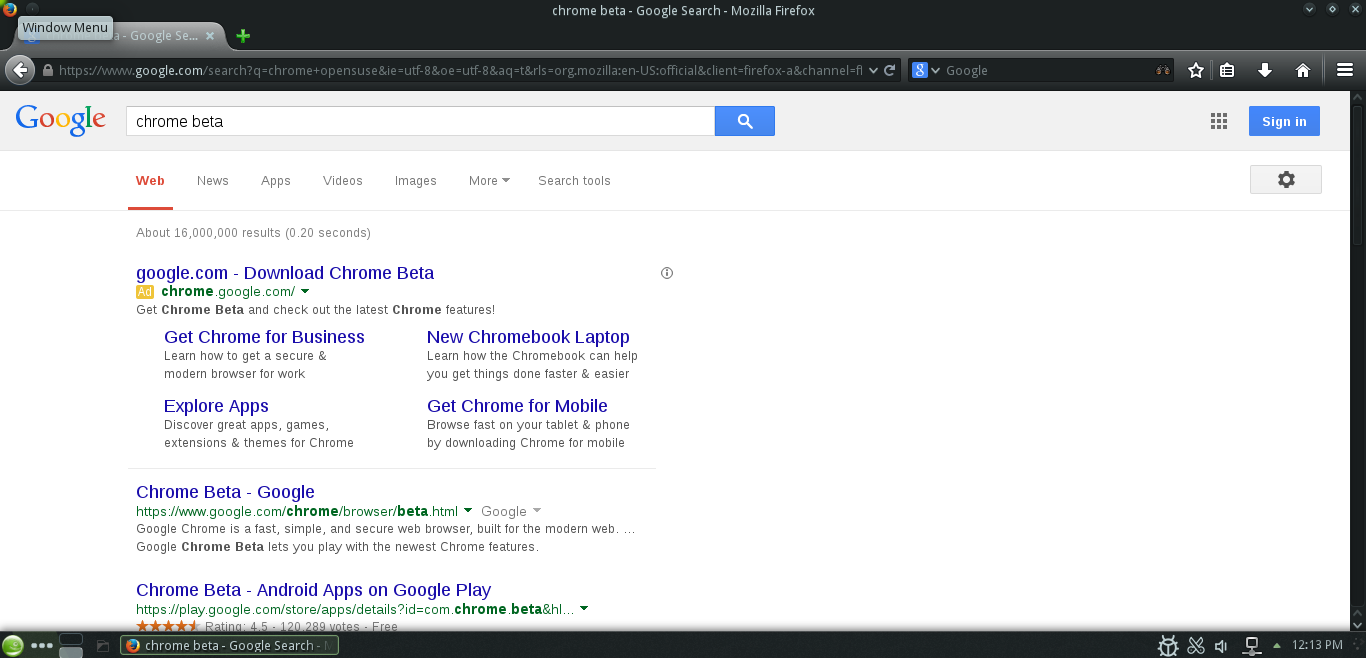Switch to the Videos tab

click(x=343, y=181)
